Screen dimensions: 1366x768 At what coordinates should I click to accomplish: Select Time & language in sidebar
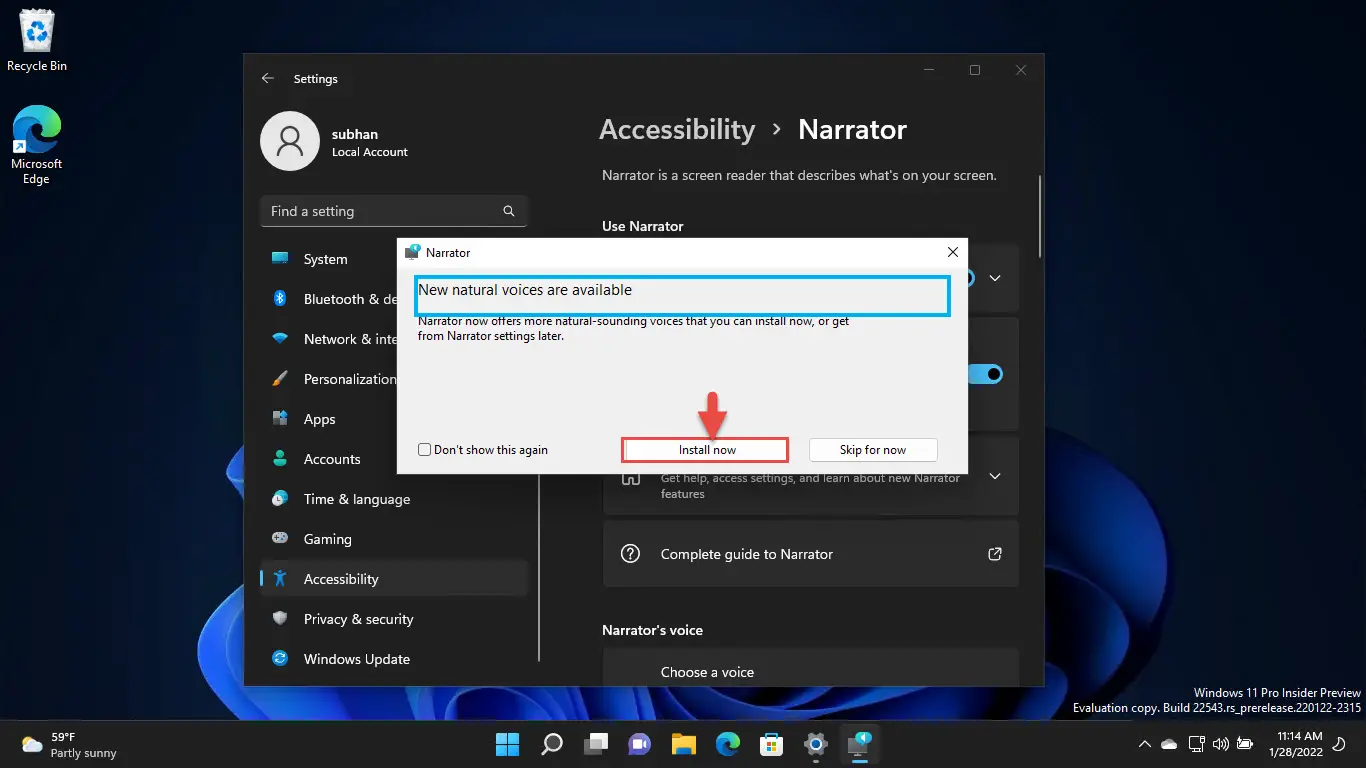394,499
